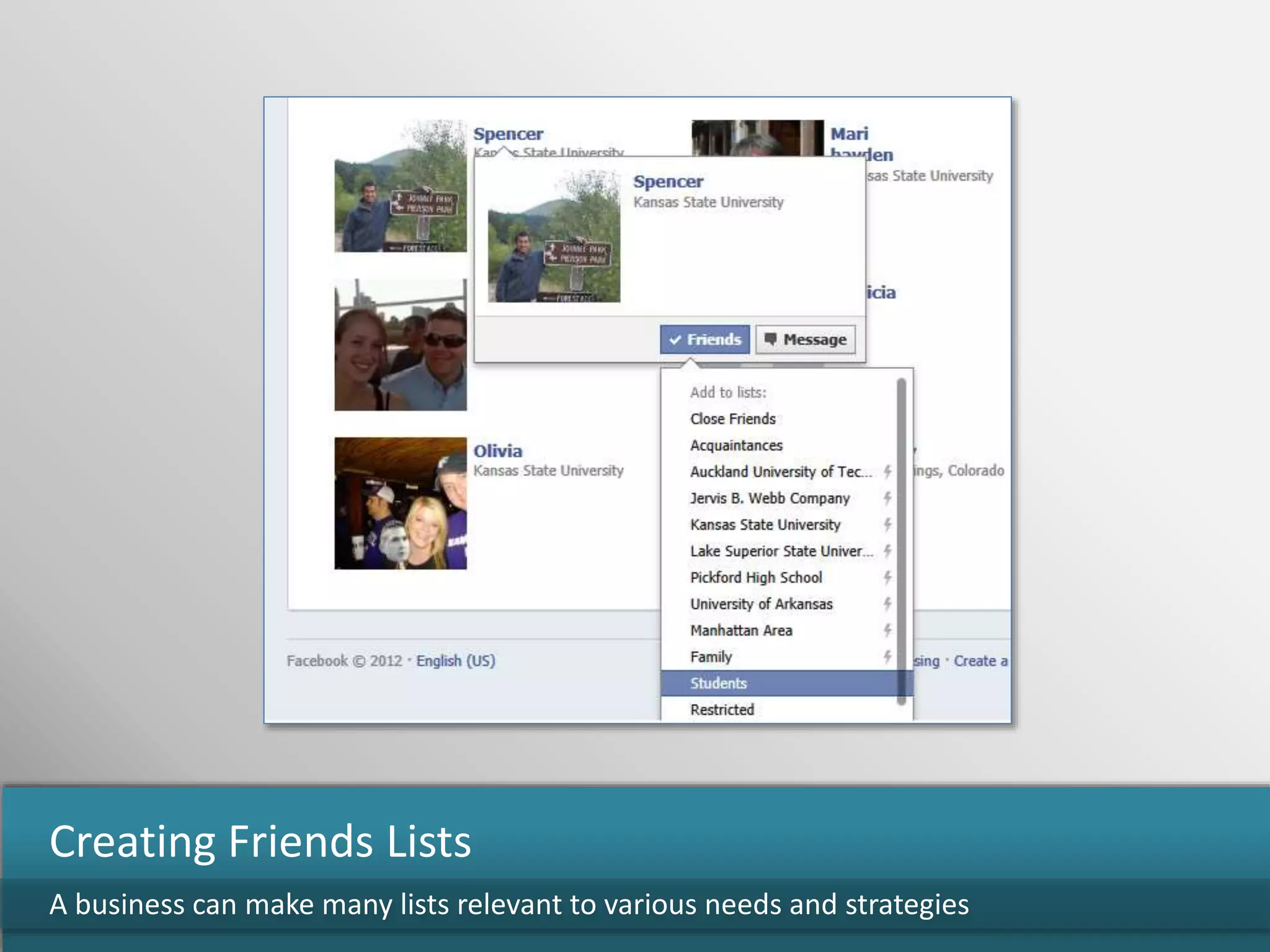The image size is (1270, 952).
Task: Open Olivia's profile name link
Action: (498, 451)
